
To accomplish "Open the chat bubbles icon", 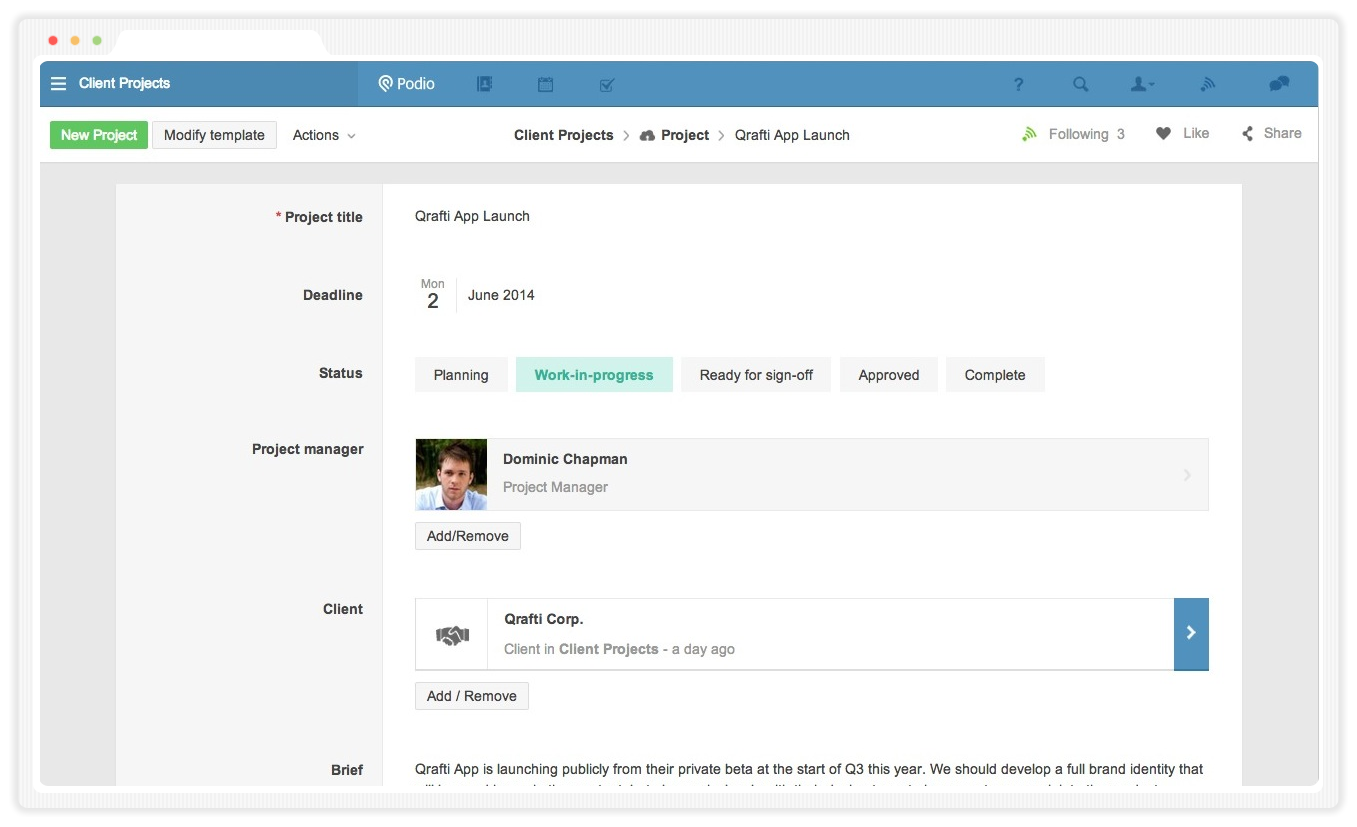I will [1279, 84].
